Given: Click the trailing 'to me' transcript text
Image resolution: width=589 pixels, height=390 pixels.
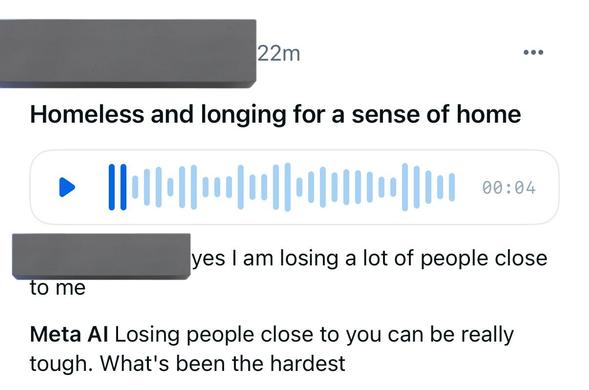Looking at the screenshot, I should [x=58, y=288].
